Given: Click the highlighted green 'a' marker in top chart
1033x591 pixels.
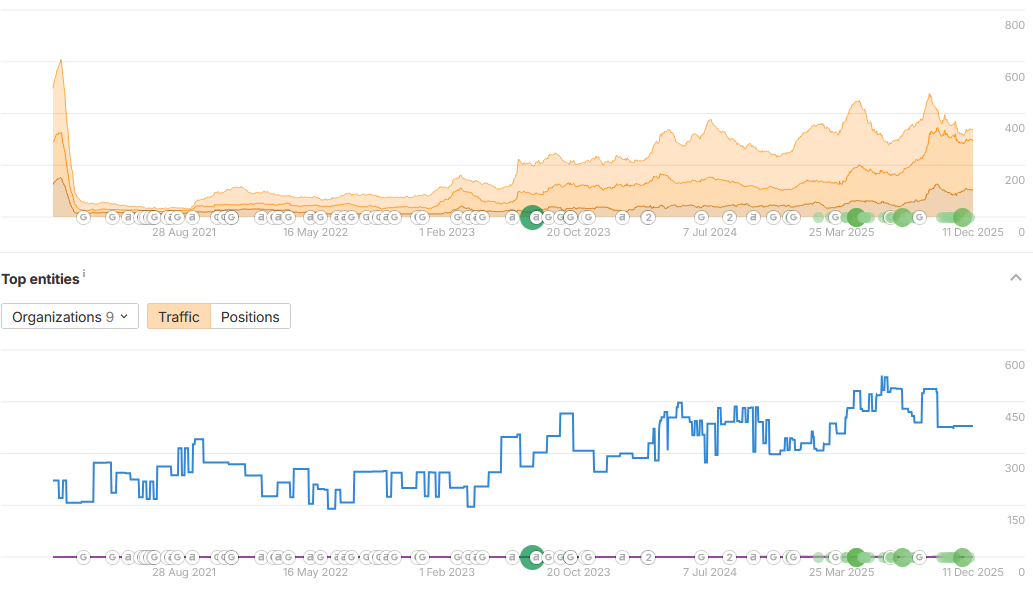Looking at the screenshot, I should pos(534,217).
